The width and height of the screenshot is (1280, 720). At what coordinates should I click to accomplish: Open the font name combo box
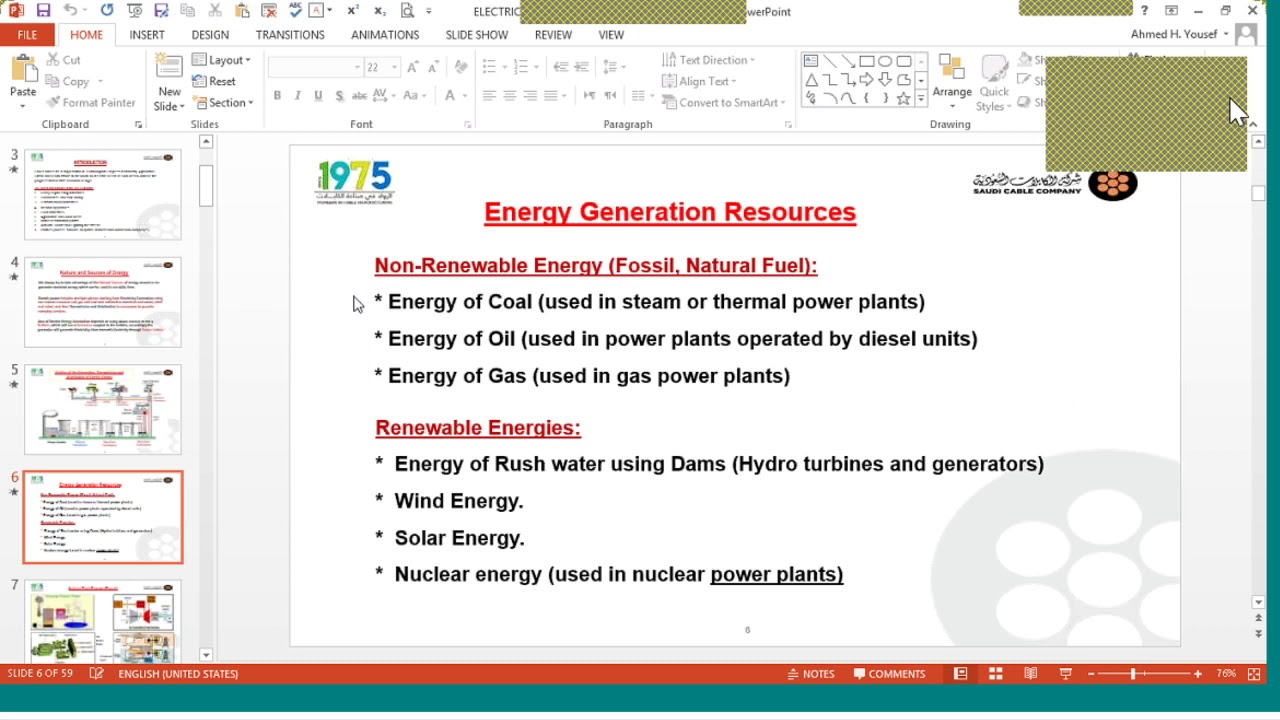point(315,67)
